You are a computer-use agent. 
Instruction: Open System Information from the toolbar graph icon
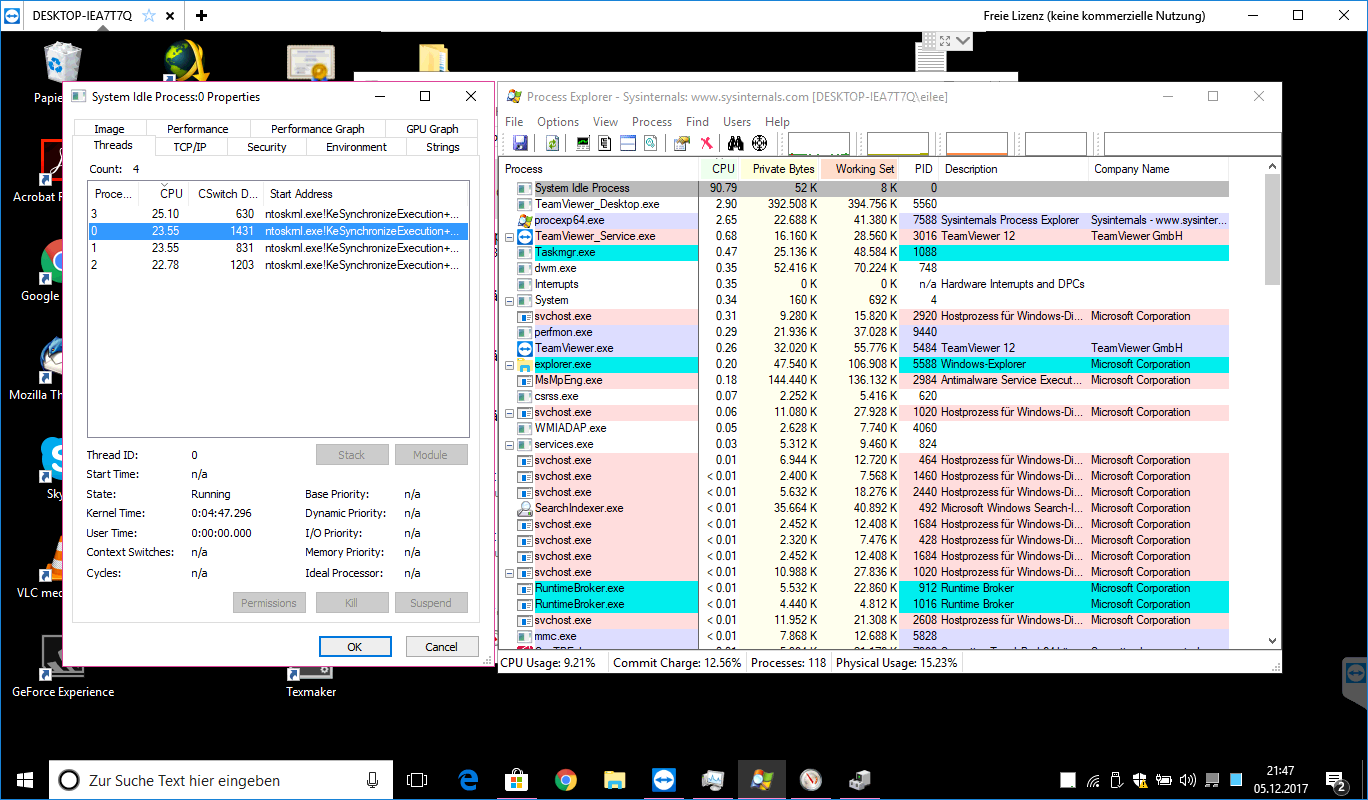coord(583,144)
